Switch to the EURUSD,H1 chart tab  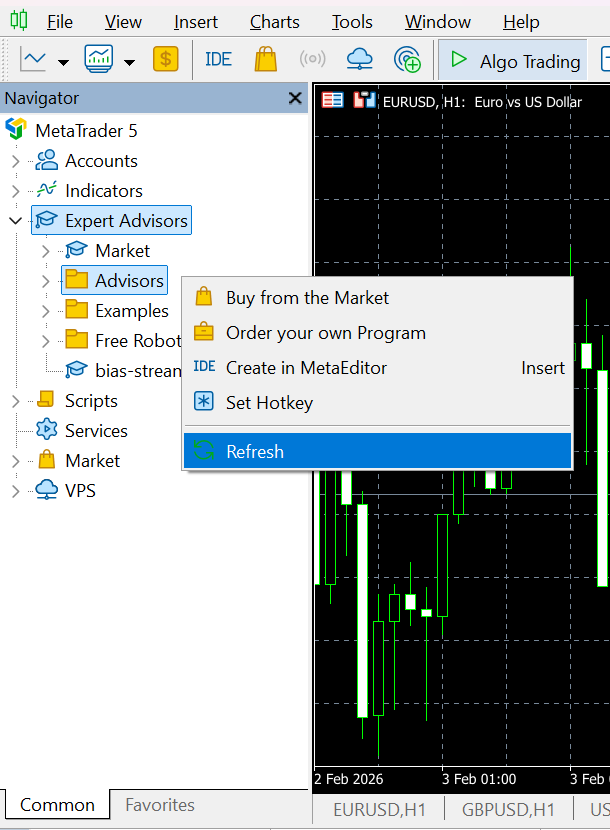(x=379, y=810)
